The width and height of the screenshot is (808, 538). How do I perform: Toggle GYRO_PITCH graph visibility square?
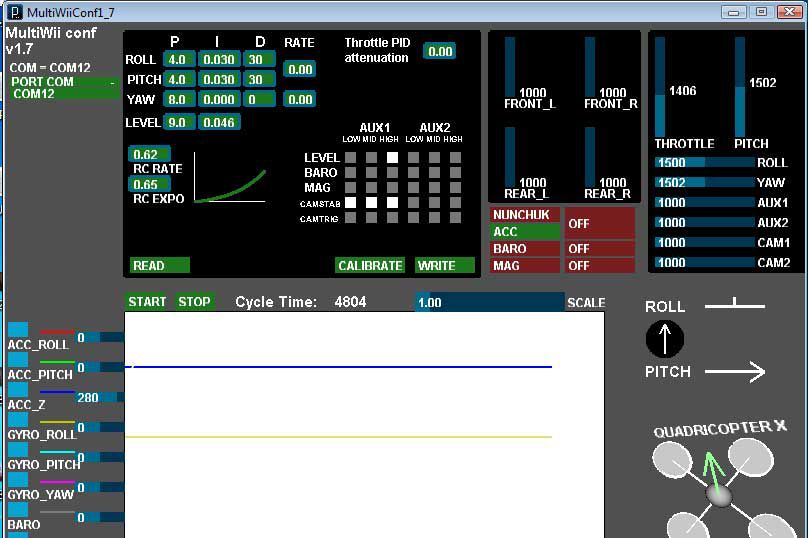click(18, 449)
